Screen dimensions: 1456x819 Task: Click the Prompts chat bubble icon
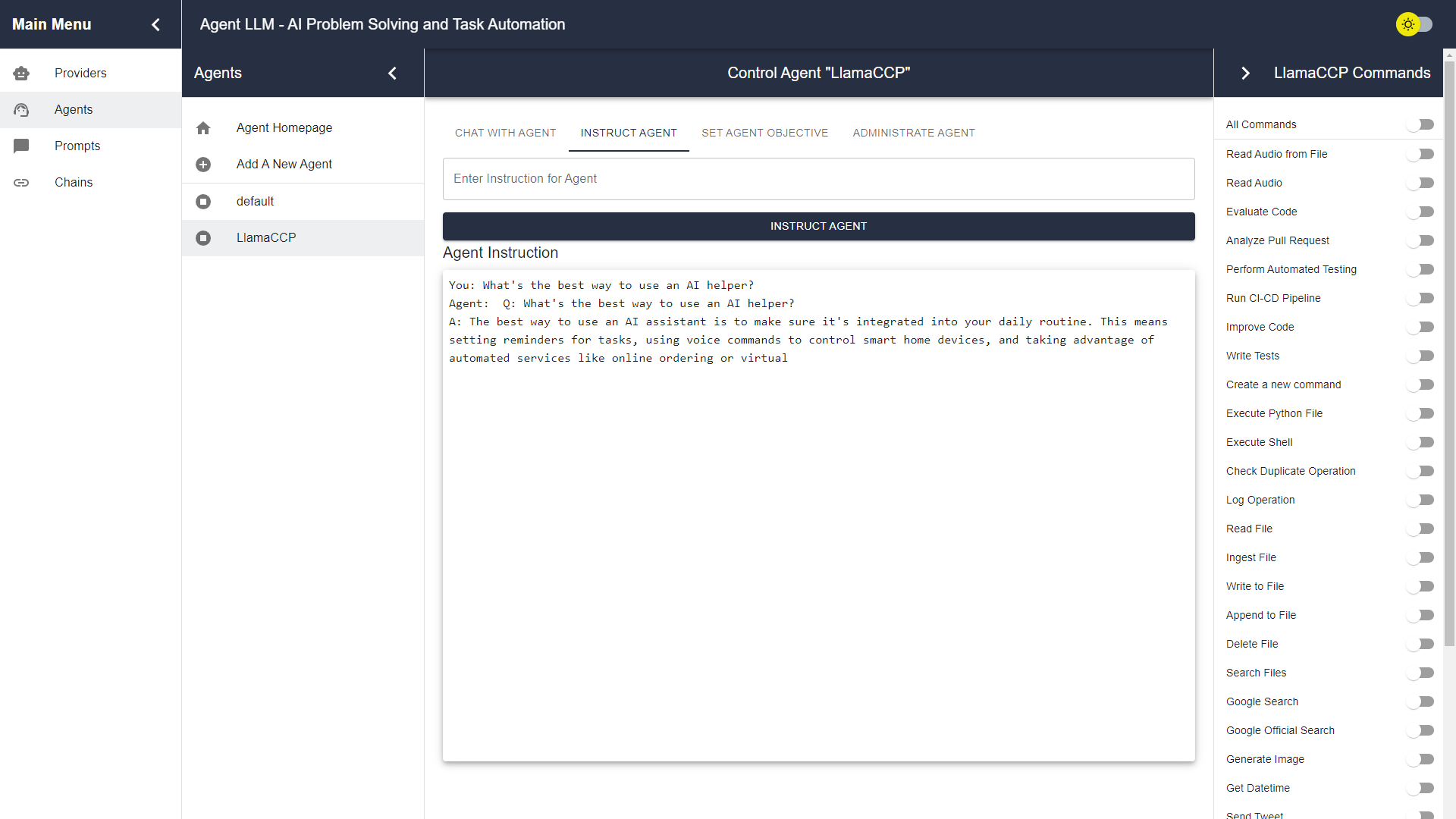pyautogui.click(x=21, y=146)
